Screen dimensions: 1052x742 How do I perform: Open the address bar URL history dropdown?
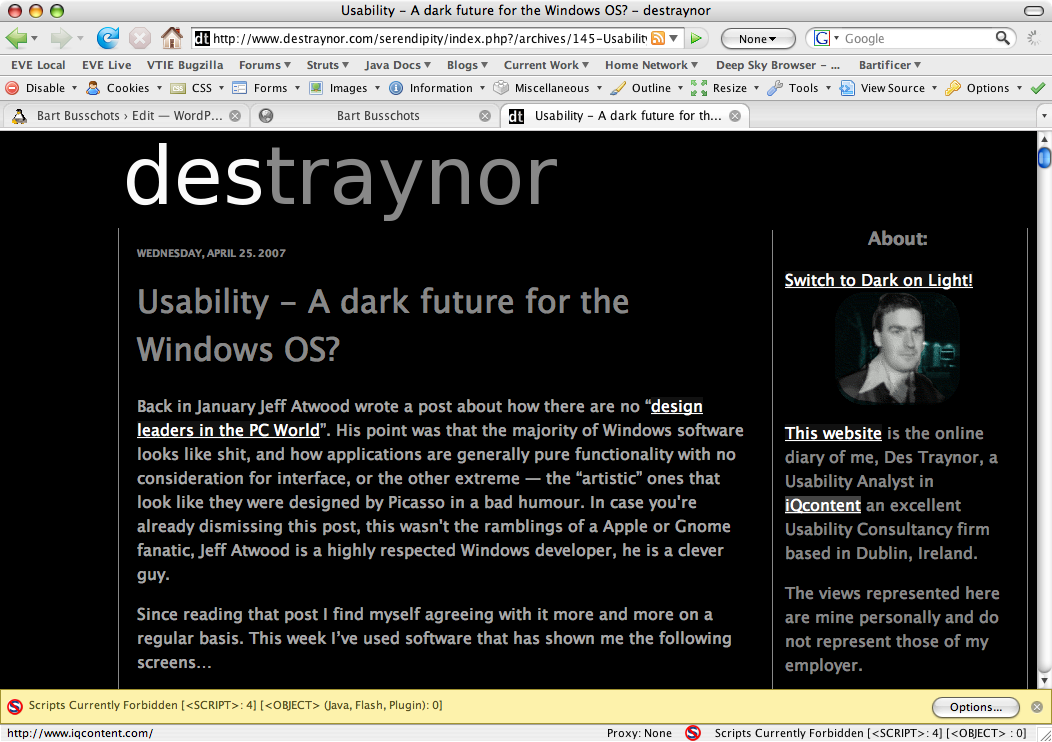(674, 38)
